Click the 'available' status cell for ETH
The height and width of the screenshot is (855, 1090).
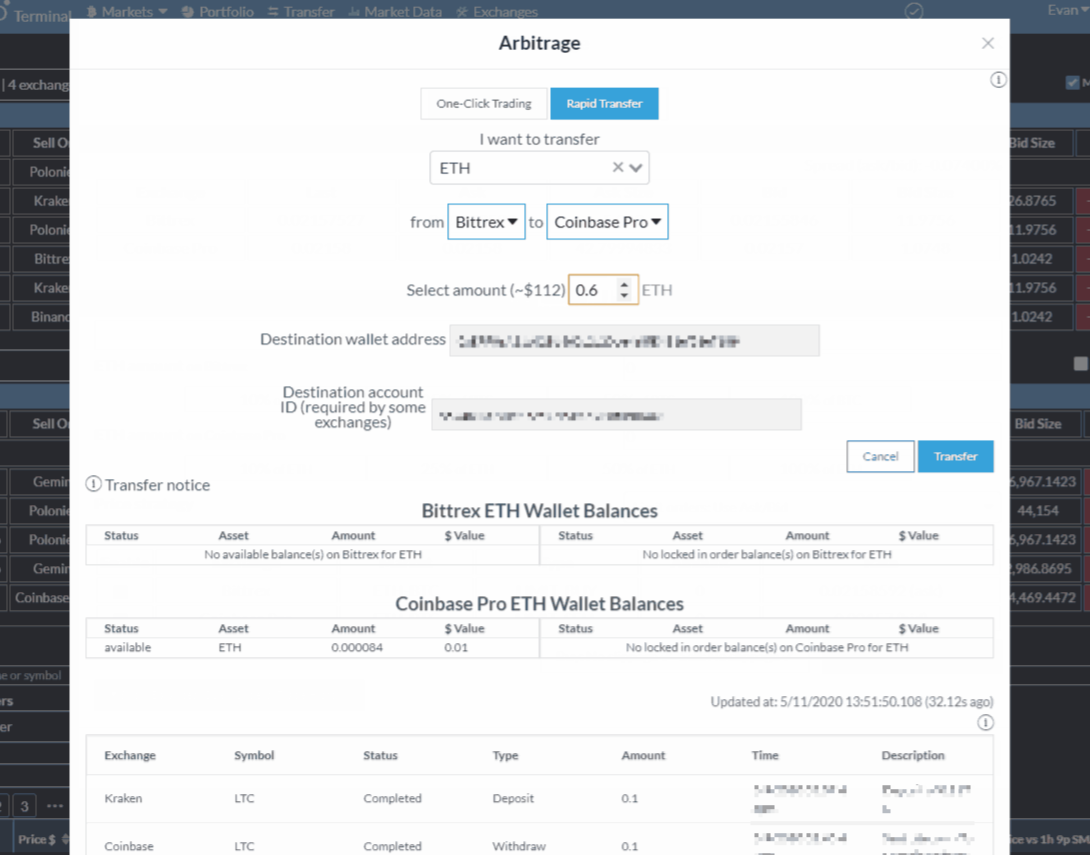(x=128, y=647)
